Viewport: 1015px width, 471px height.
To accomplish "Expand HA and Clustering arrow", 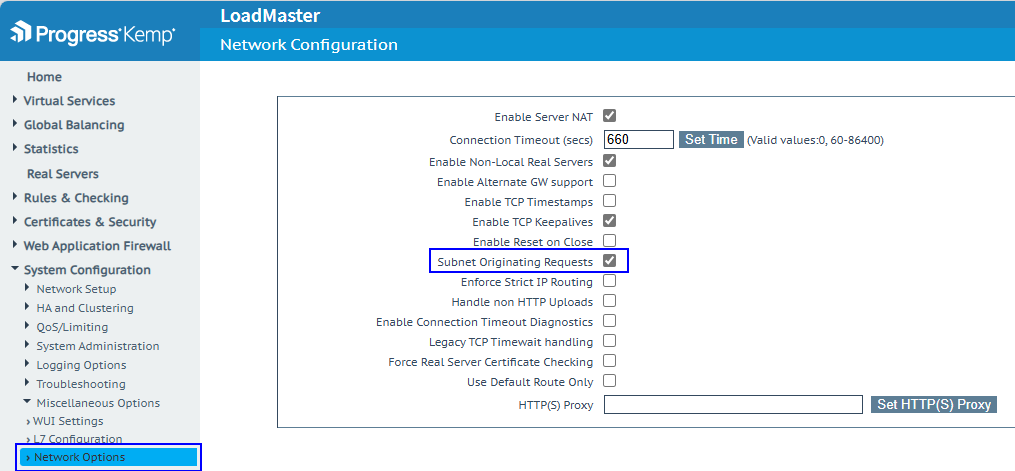I will click(27, 307).
